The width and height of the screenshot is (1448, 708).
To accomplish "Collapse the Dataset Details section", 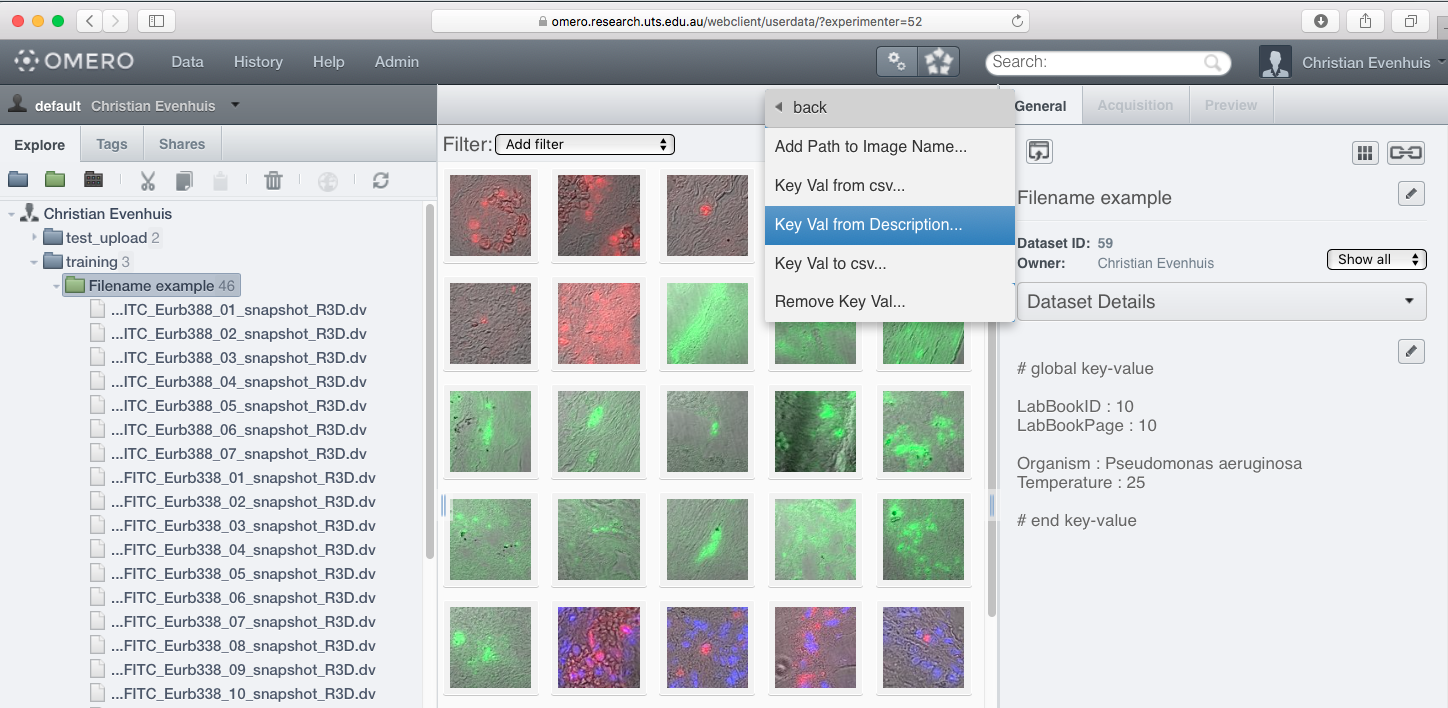I will pos(1221,302).
